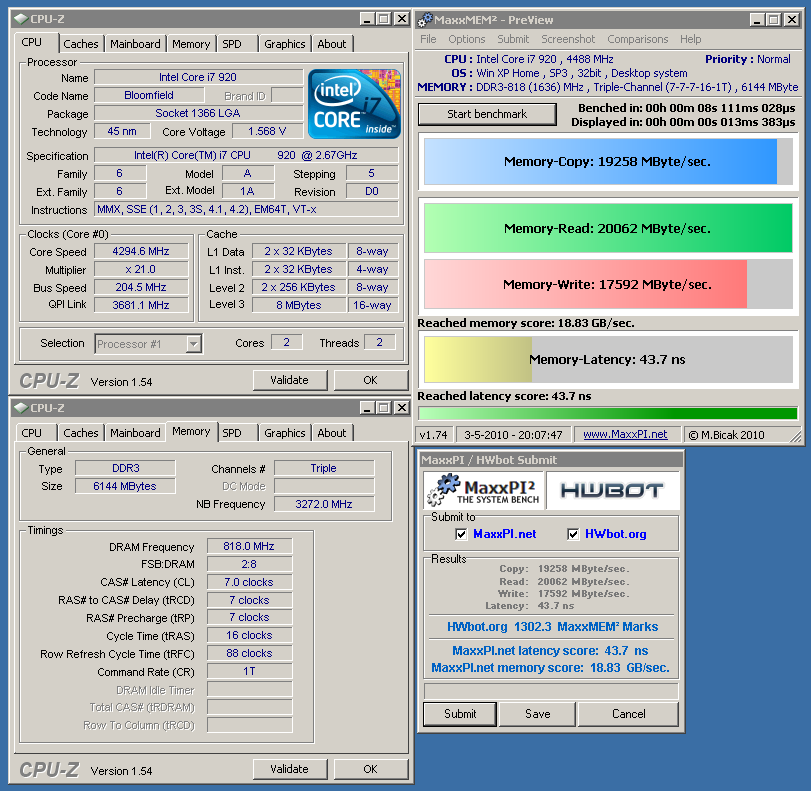Switch to Mainboard tab in upper CPU-Z
The image size is (811, 791).
135,44
